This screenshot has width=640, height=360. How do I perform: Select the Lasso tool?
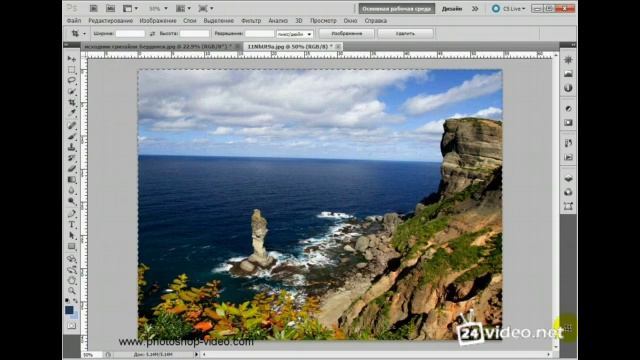(72, 80)
